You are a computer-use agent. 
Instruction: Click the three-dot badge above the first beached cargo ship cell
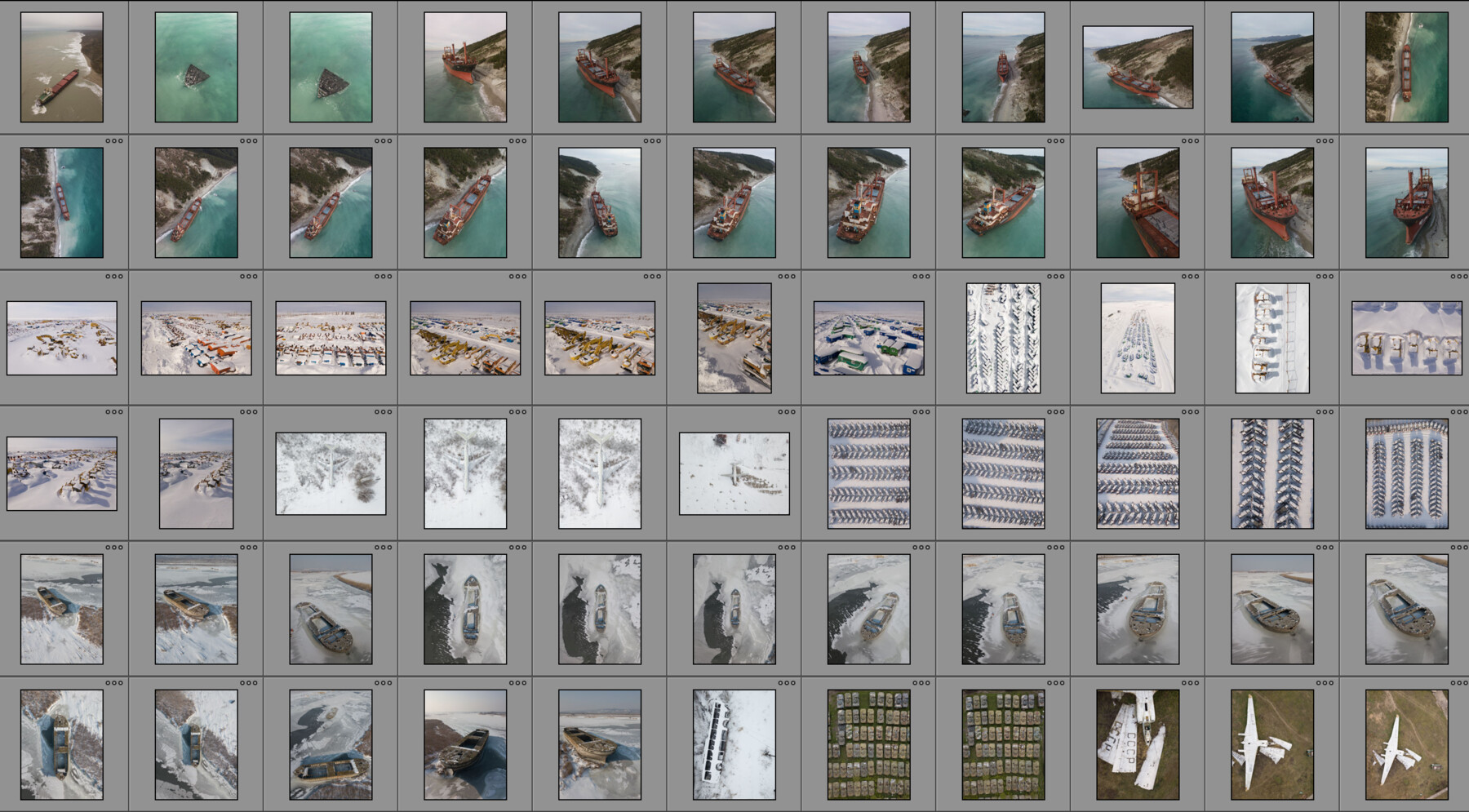(114, 140)
